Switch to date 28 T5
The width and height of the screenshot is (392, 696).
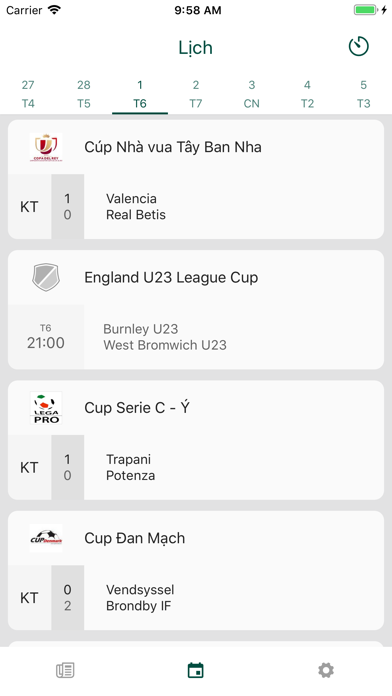coord(84,94)
